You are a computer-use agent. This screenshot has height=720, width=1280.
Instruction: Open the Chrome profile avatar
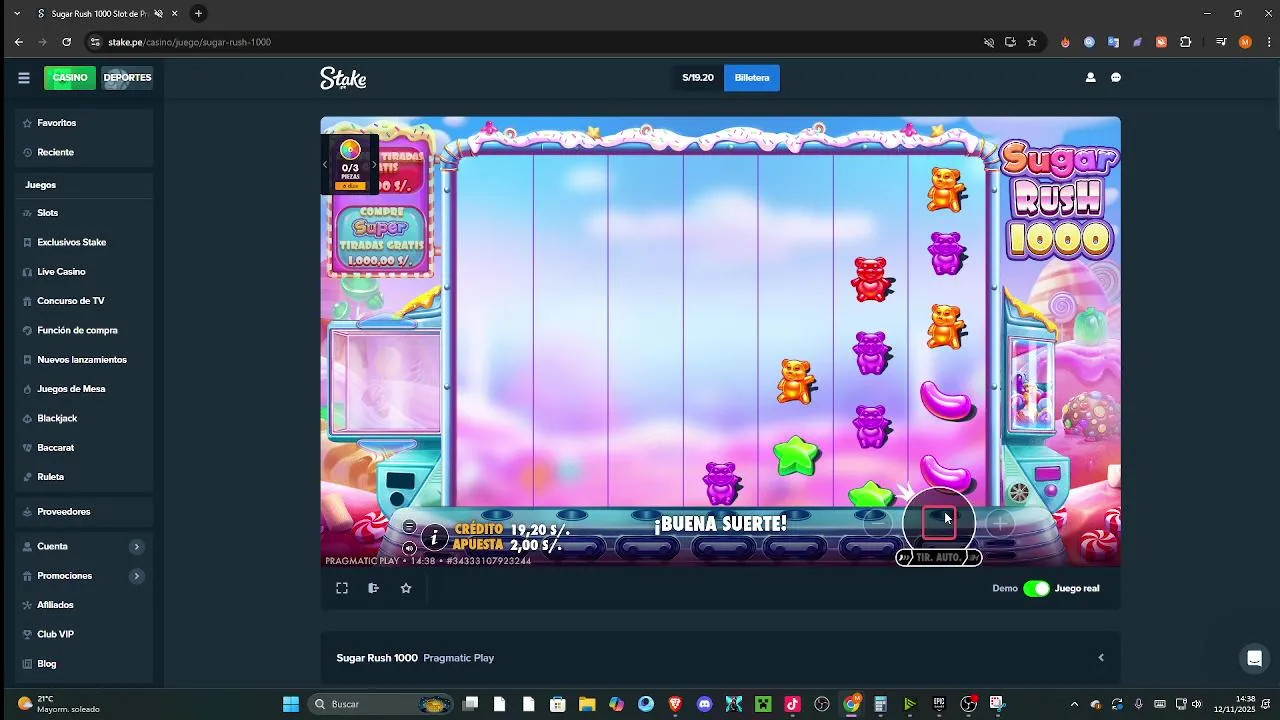click(1245, 42)
